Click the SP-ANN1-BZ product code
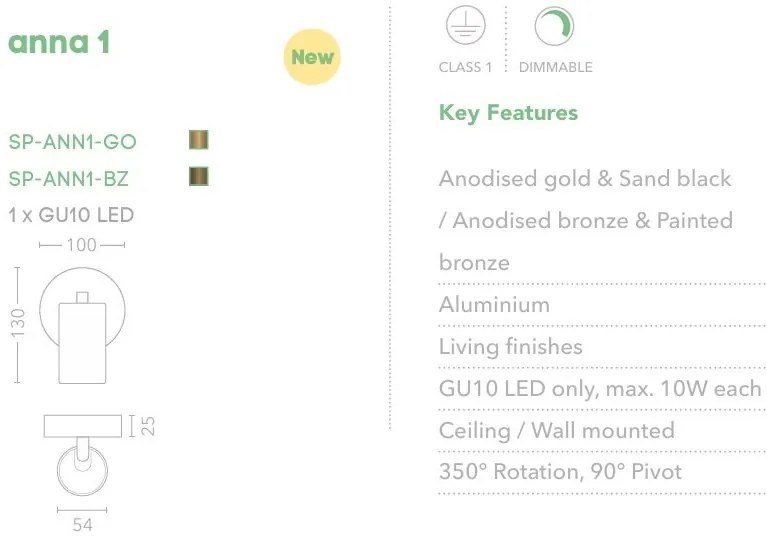 point(69,179)
